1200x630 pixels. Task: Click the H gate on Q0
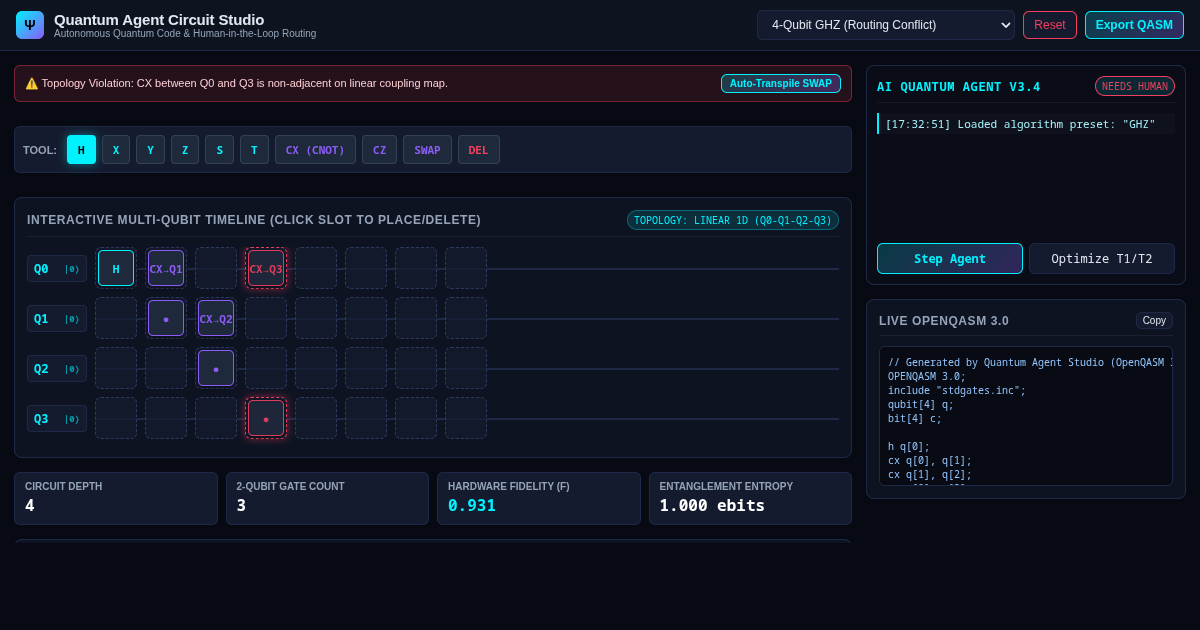click(116, 268)
